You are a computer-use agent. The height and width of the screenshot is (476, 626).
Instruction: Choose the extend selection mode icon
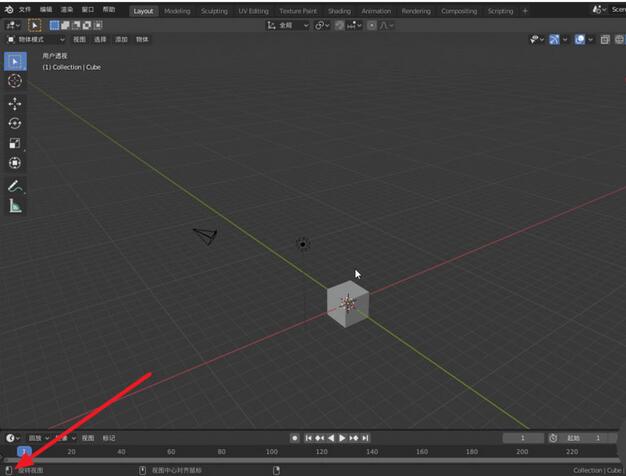(65, 26)
